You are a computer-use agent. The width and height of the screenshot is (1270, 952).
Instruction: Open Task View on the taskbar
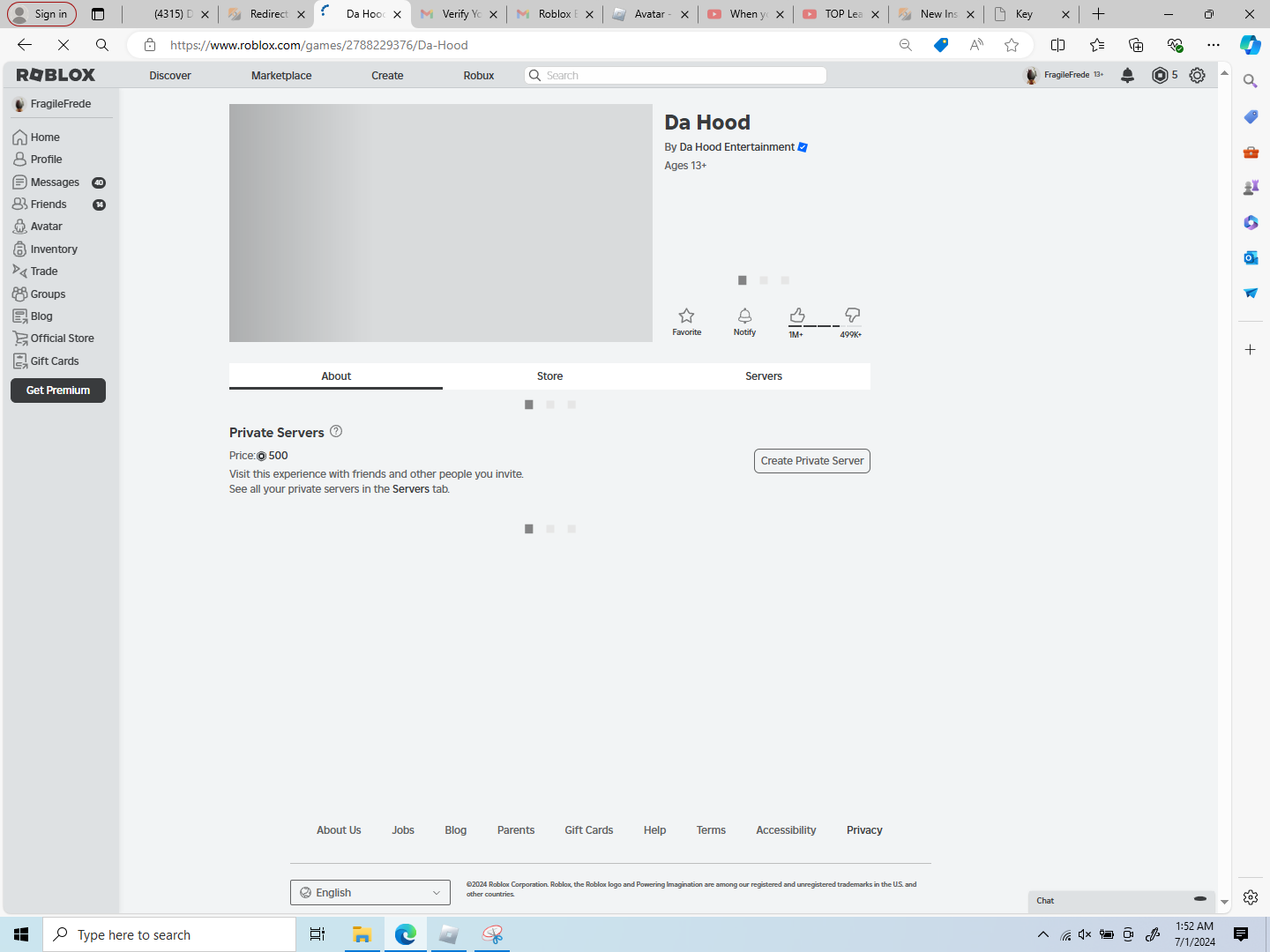317,934
